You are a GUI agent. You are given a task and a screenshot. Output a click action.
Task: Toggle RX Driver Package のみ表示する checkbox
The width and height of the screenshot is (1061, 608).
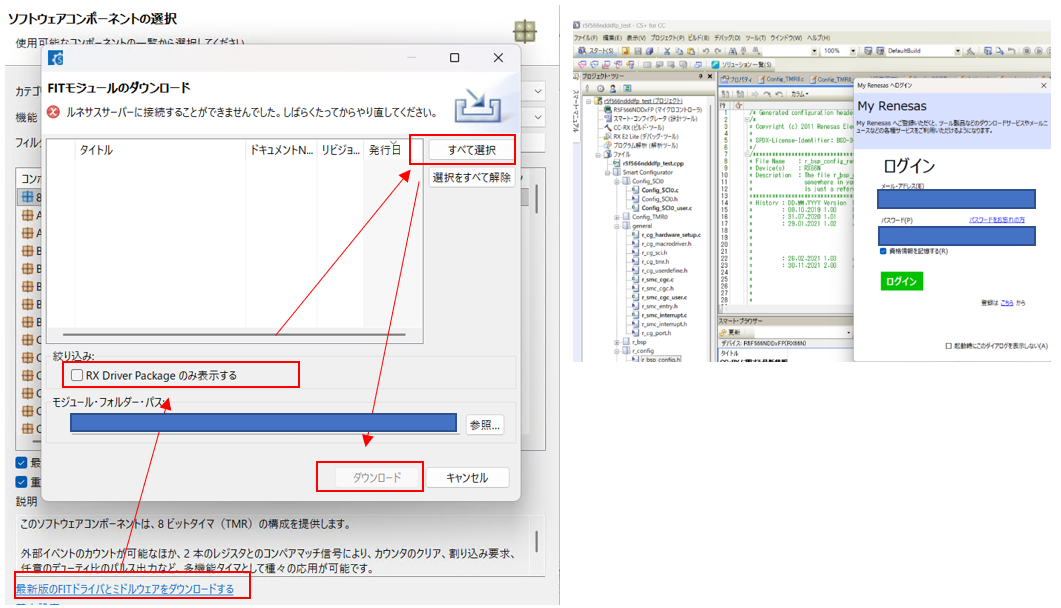point(77,375)
